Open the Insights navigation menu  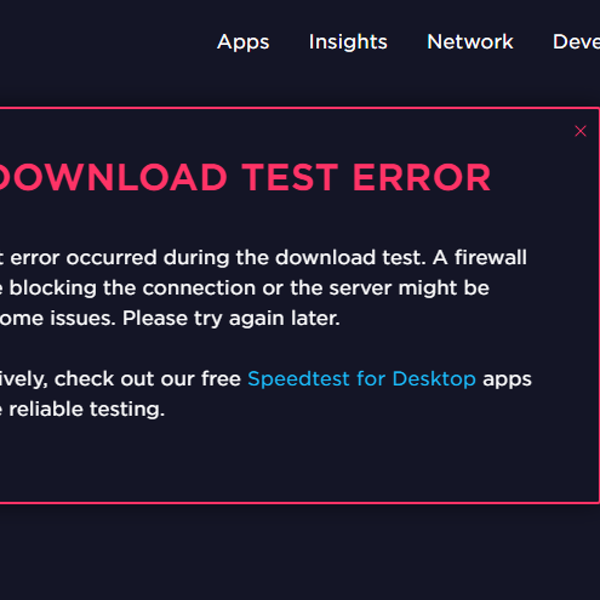pyautogui.click(x=348, y=41)
